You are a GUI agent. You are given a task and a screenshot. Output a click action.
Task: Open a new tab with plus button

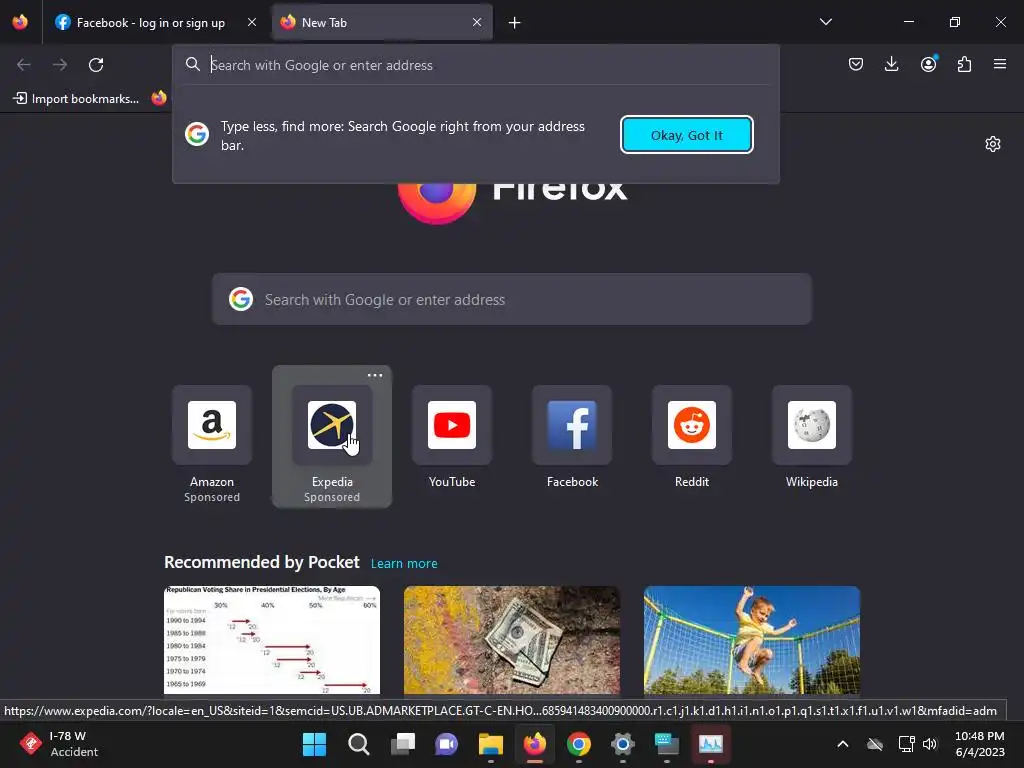(x=515, y=23)
